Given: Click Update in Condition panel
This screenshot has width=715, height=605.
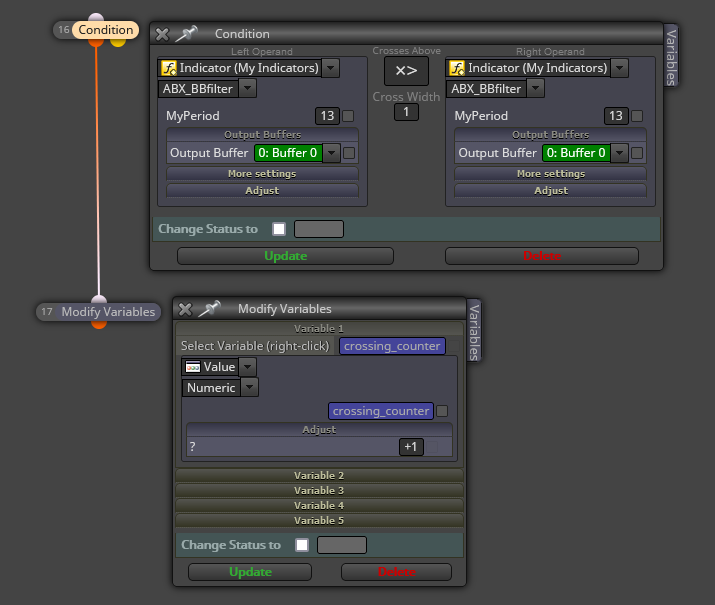Looking at the screenshot, I should (285, 256).
